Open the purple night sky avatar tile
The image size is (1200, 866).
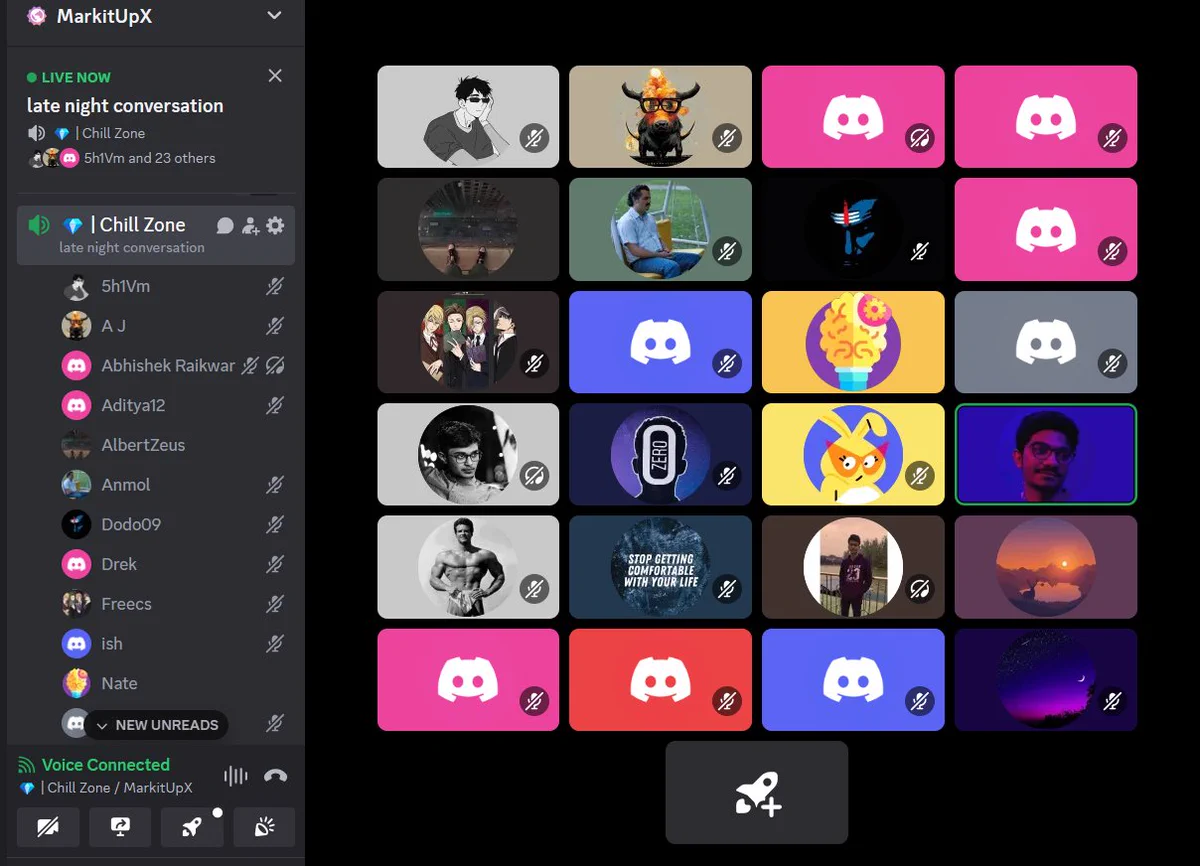[1046, 680]
